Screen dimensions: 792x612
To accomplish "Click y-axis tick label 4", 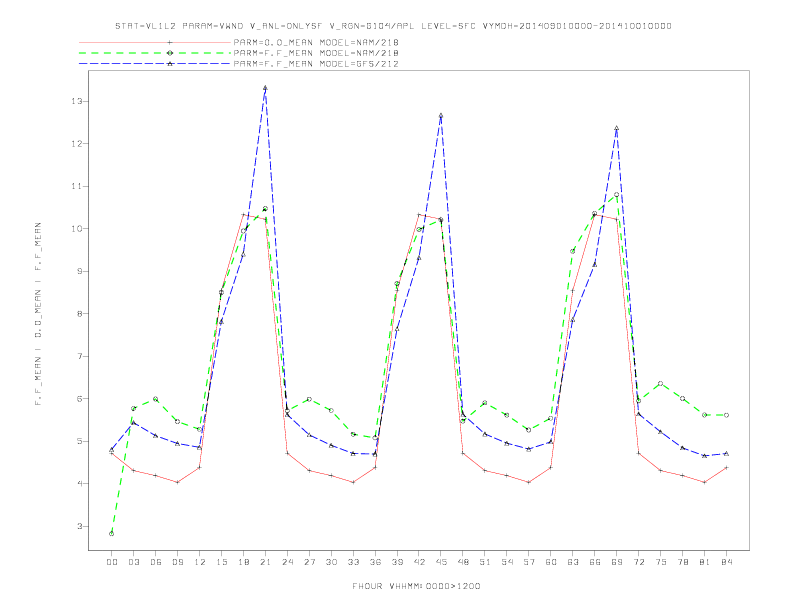I will click(x=79, y=484).
